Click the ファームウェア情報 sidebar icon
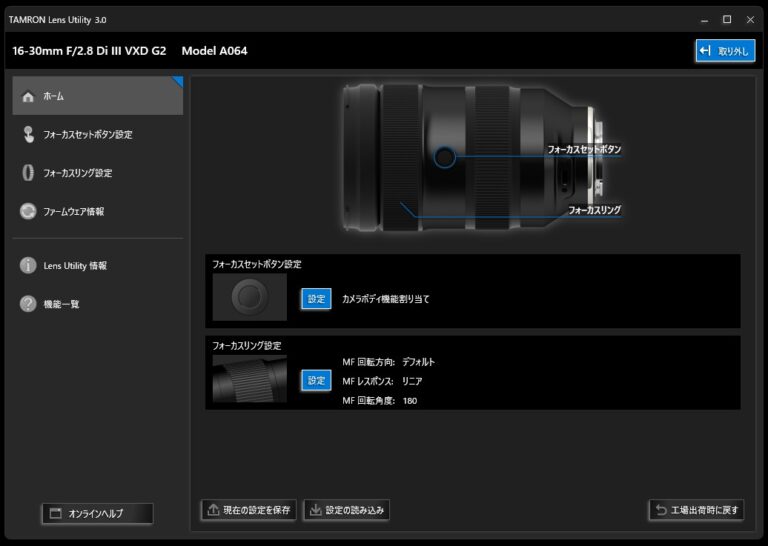This screenshot has width=768, height=546. (28, 211)
